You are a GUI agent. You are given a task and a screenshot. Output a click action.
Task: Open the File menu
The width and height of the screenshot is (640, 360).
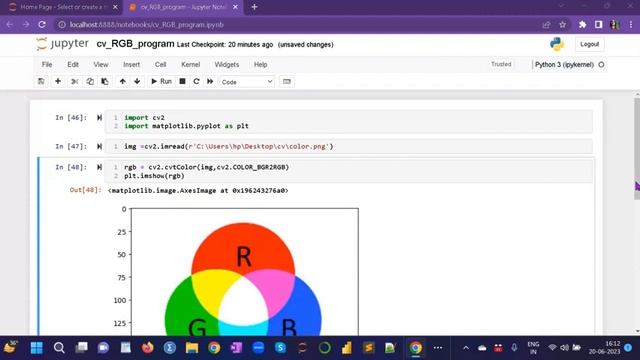tap(47, 64)
